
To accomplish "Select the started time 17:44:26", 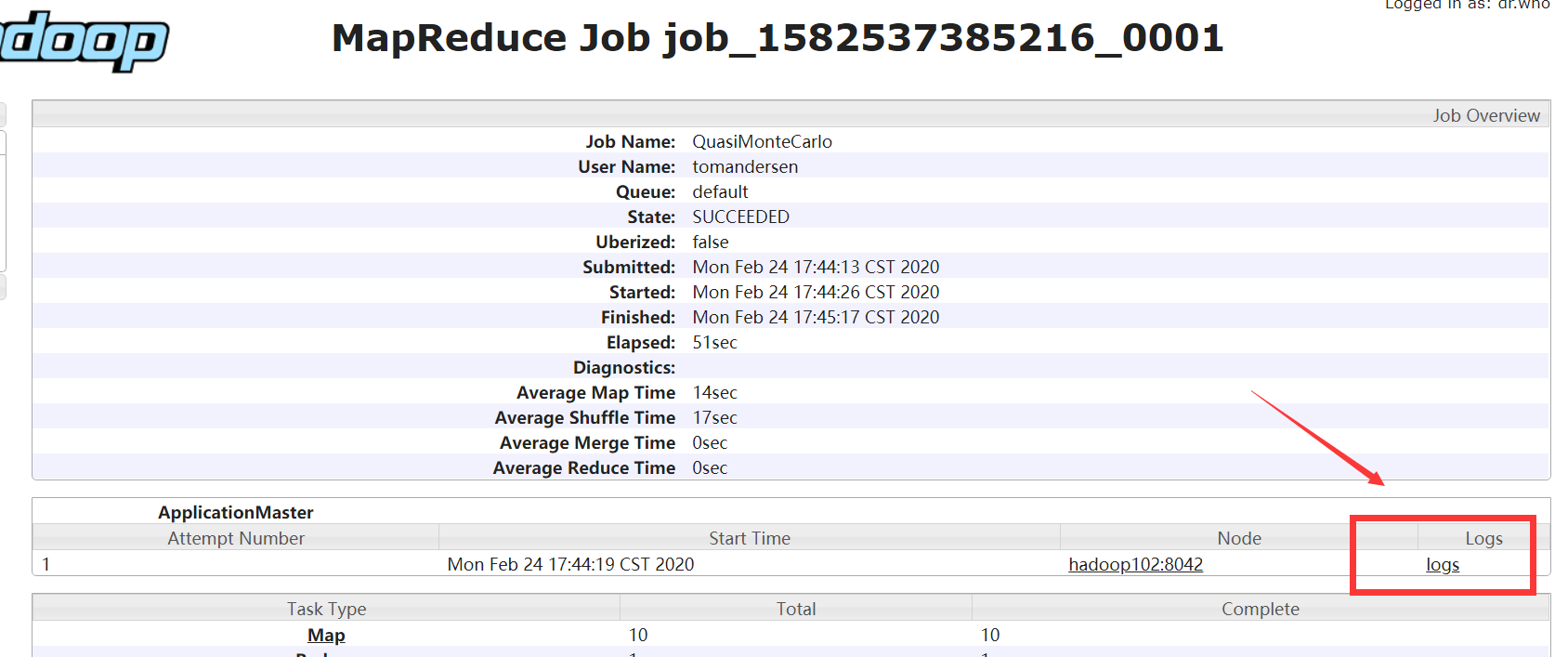I will 816,292.
